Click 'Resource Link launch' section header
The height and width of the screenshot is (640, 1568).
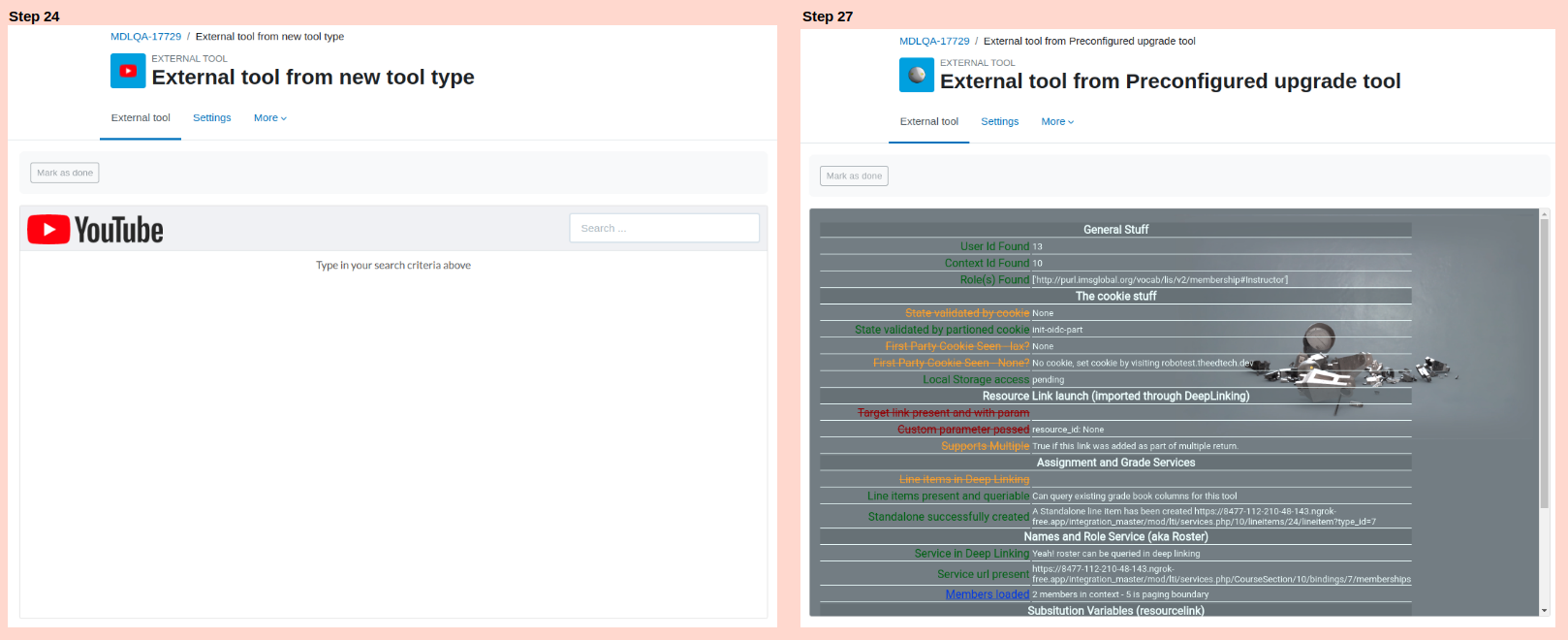tap(1115, 396)
